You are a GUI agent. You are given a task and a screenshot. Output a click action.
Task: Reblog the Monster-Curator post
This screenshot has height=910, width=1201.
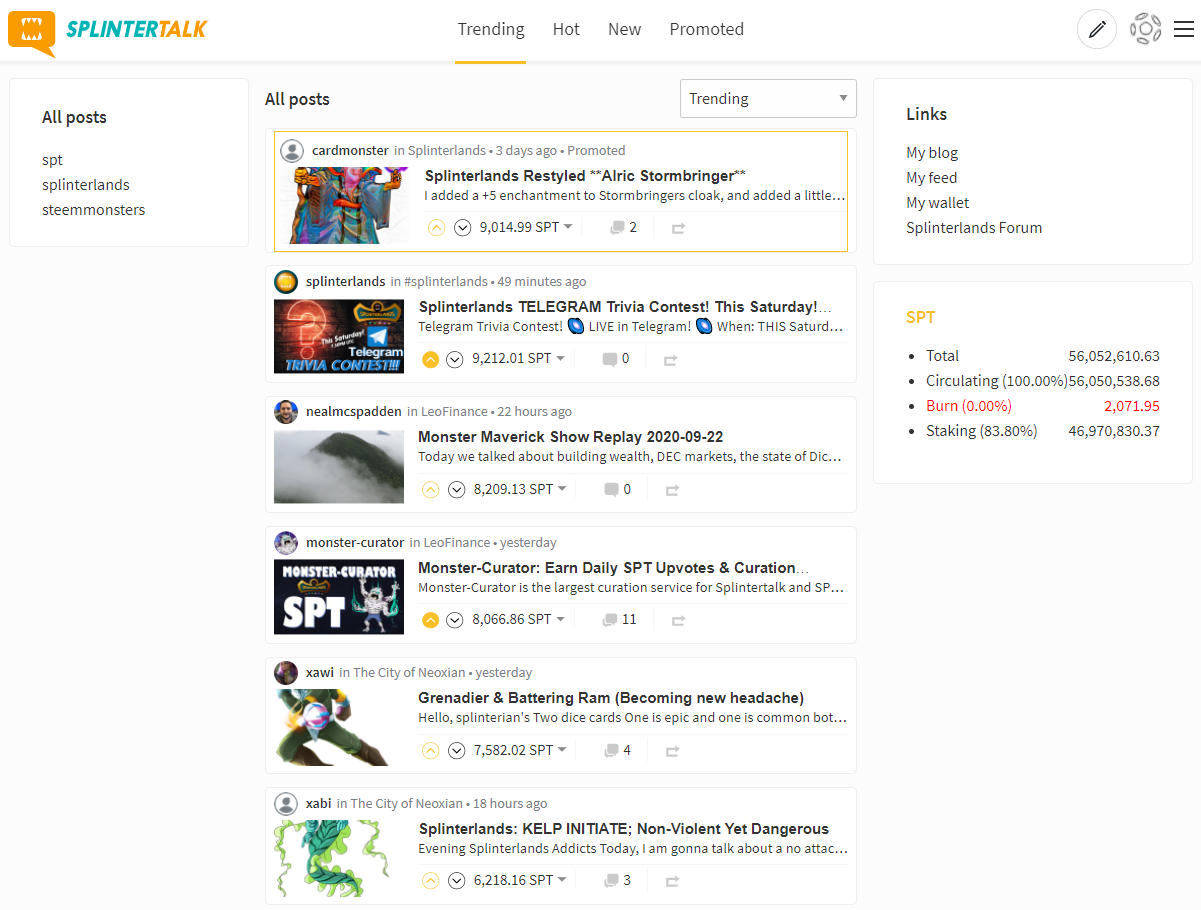[x=678, y=620]
